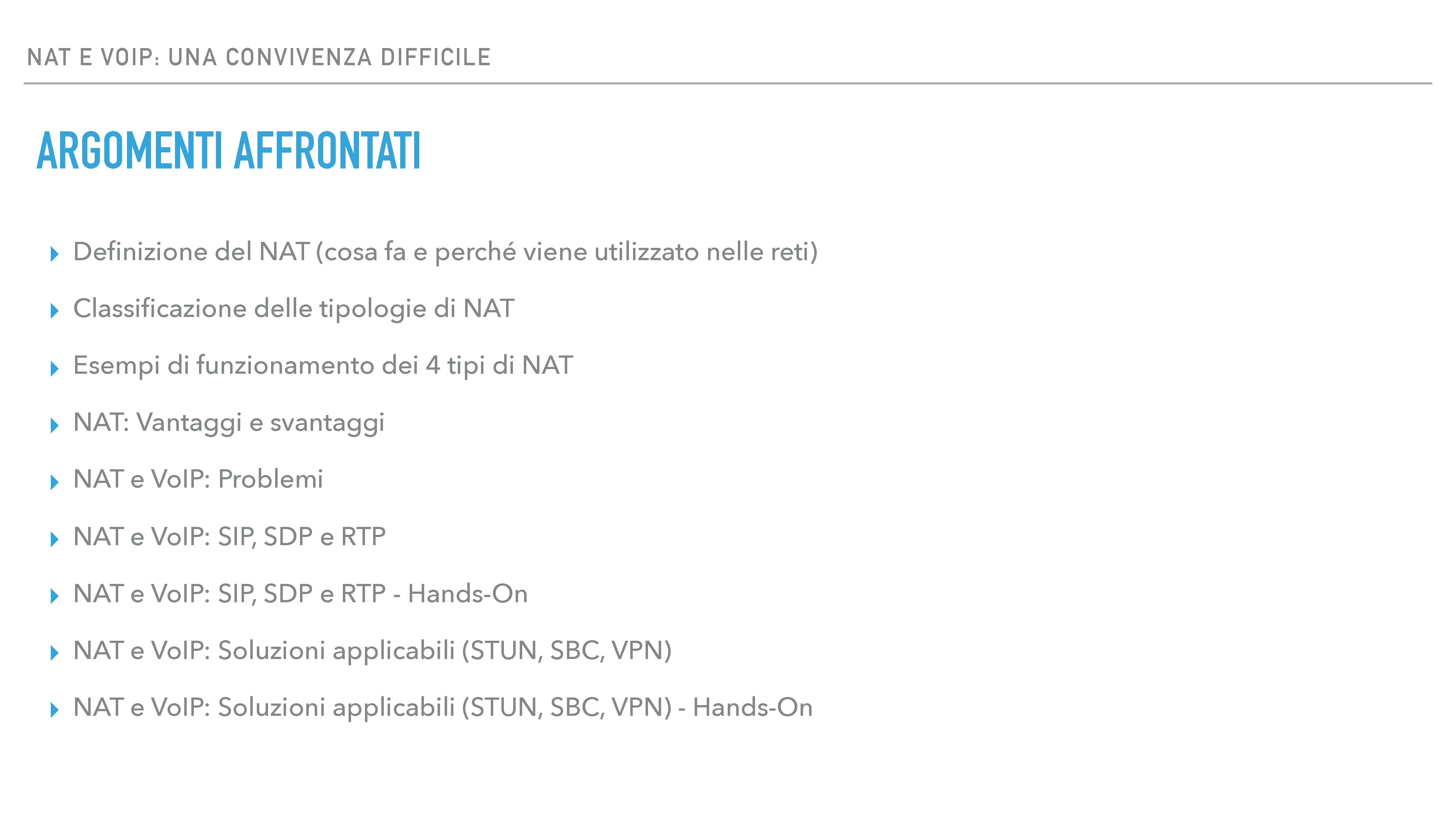The width and height of the screenshot is (1456, 819).
Task: Click the NAT E VOIP header text
Action: [259, 58]
